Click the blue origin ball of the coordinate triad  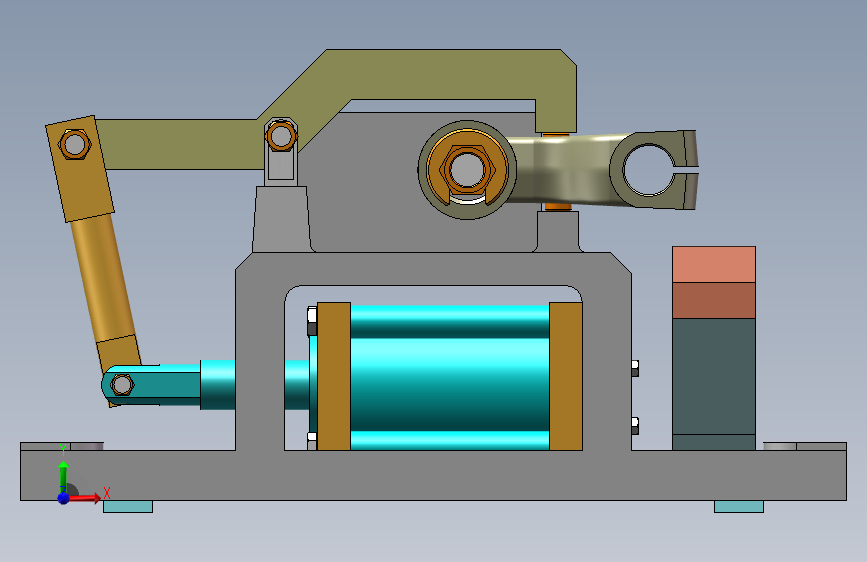64,498
